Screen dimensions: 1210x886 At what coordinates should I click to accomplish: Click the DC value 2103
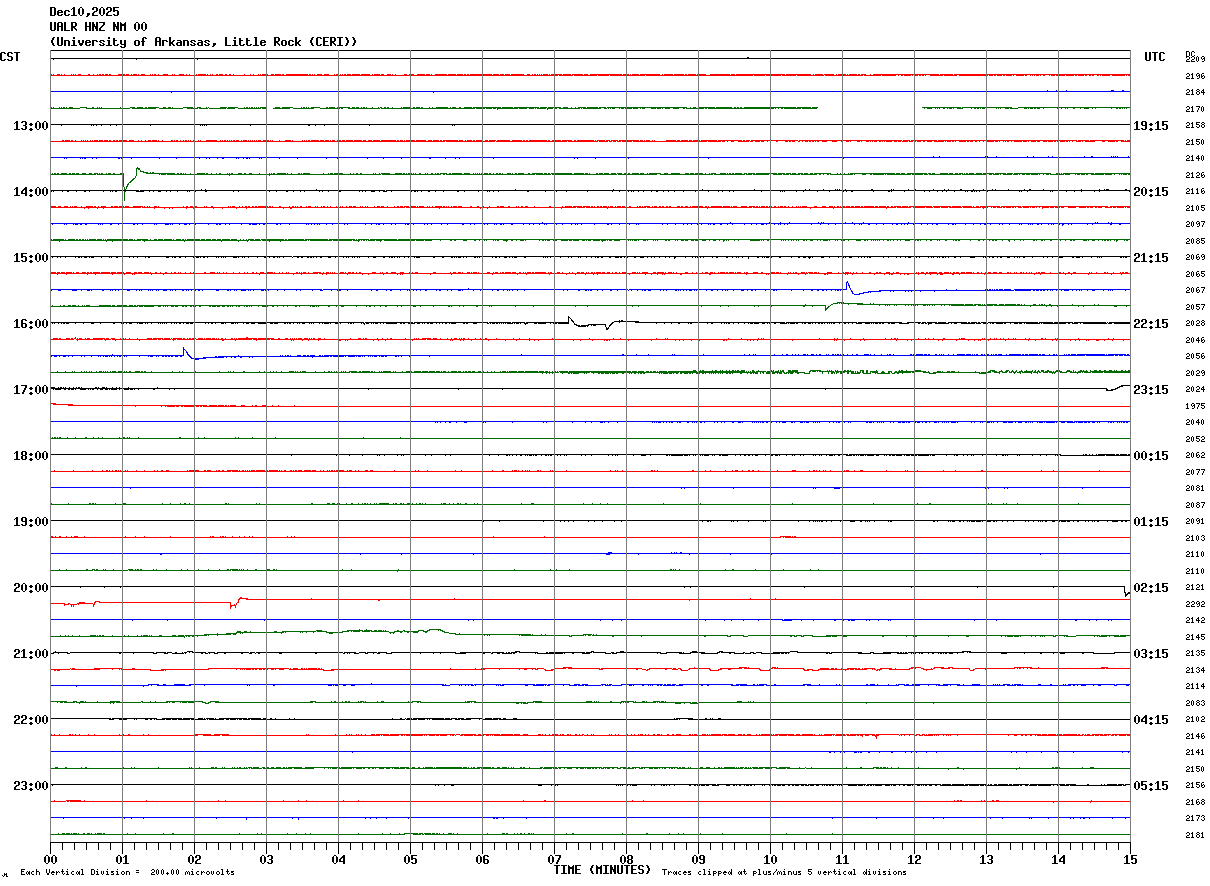(x=1195, y=538)
